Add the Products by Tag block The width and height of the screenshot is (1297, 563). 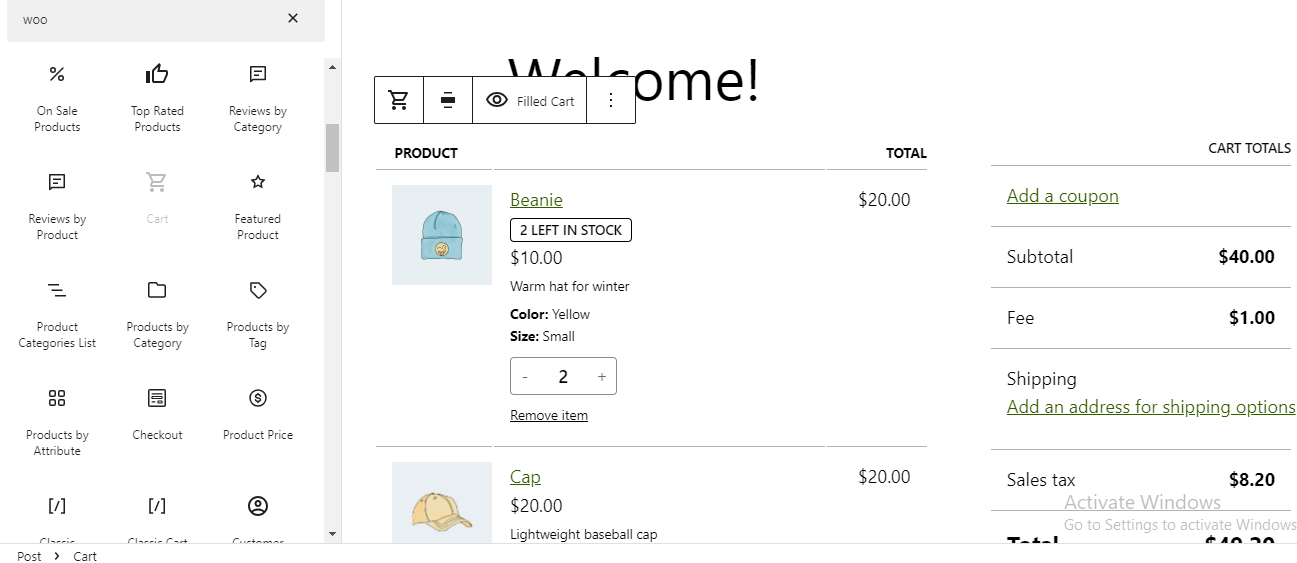[x=258, y=314]
